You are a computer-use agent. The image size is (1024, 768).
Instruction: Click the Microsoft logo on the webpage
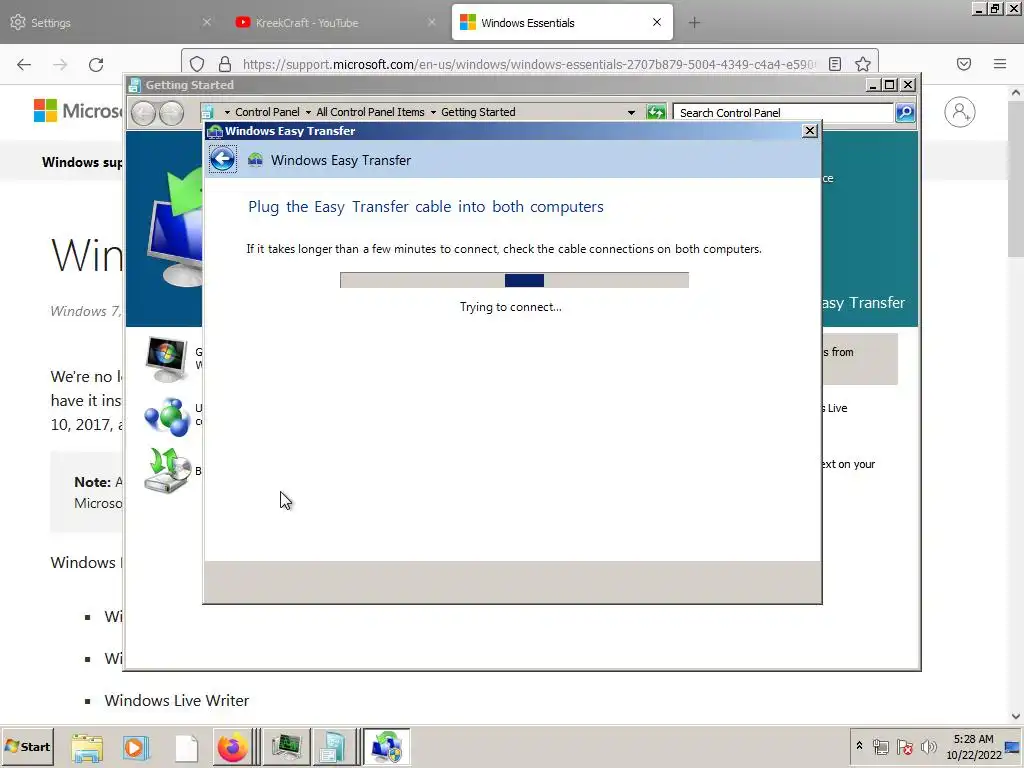(x=77, y=111)
